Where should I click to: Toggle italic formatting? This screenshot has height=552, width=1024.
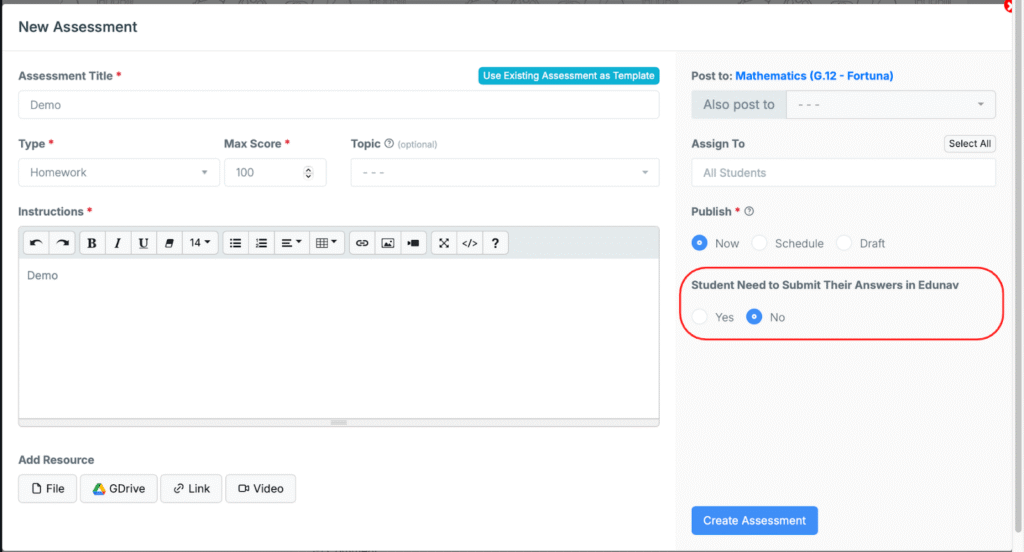(118, 243)
